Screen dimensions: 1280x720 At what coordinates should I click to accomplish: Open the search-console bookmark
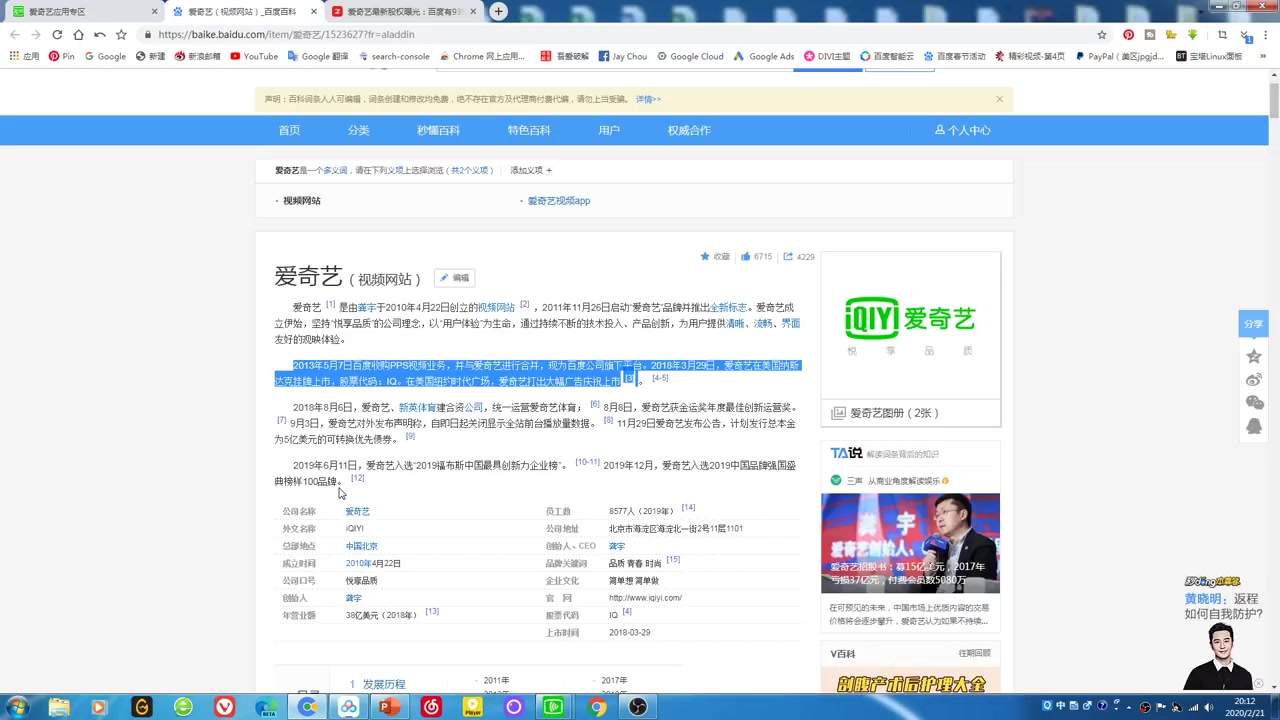pos(394,56)
